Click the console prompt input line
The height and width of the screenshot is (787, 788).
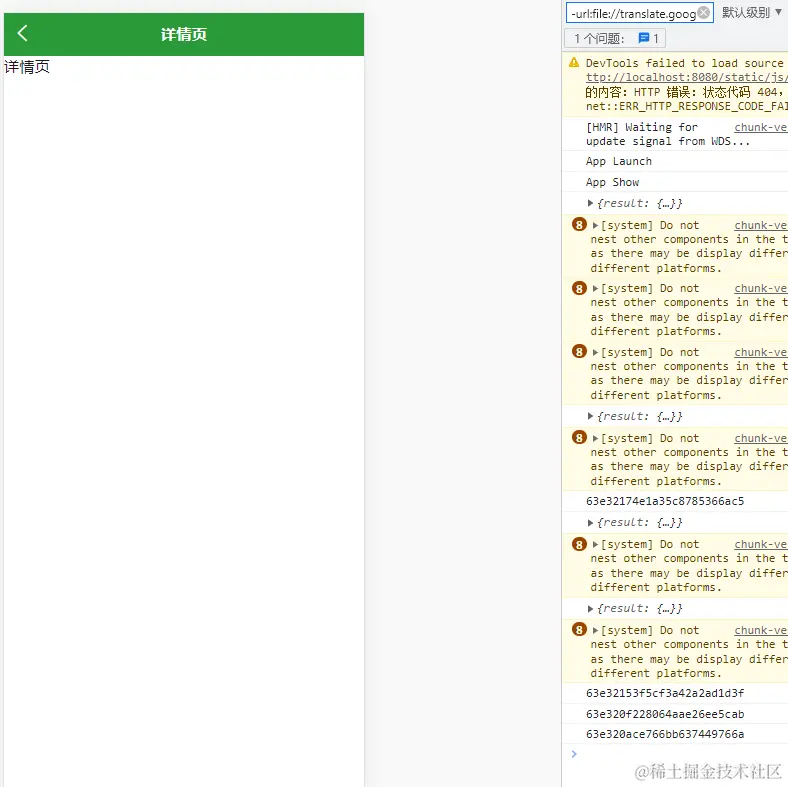[675, 754]
